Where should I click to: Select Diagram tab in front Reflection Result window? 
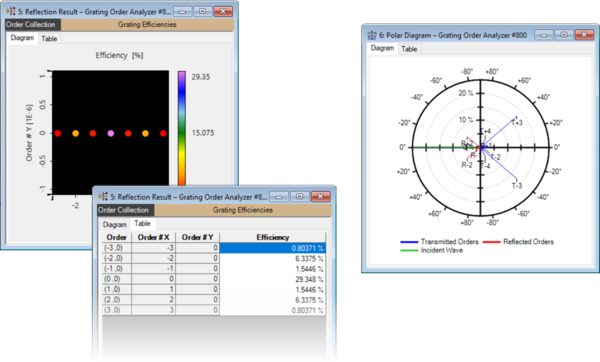click(115, 224)
